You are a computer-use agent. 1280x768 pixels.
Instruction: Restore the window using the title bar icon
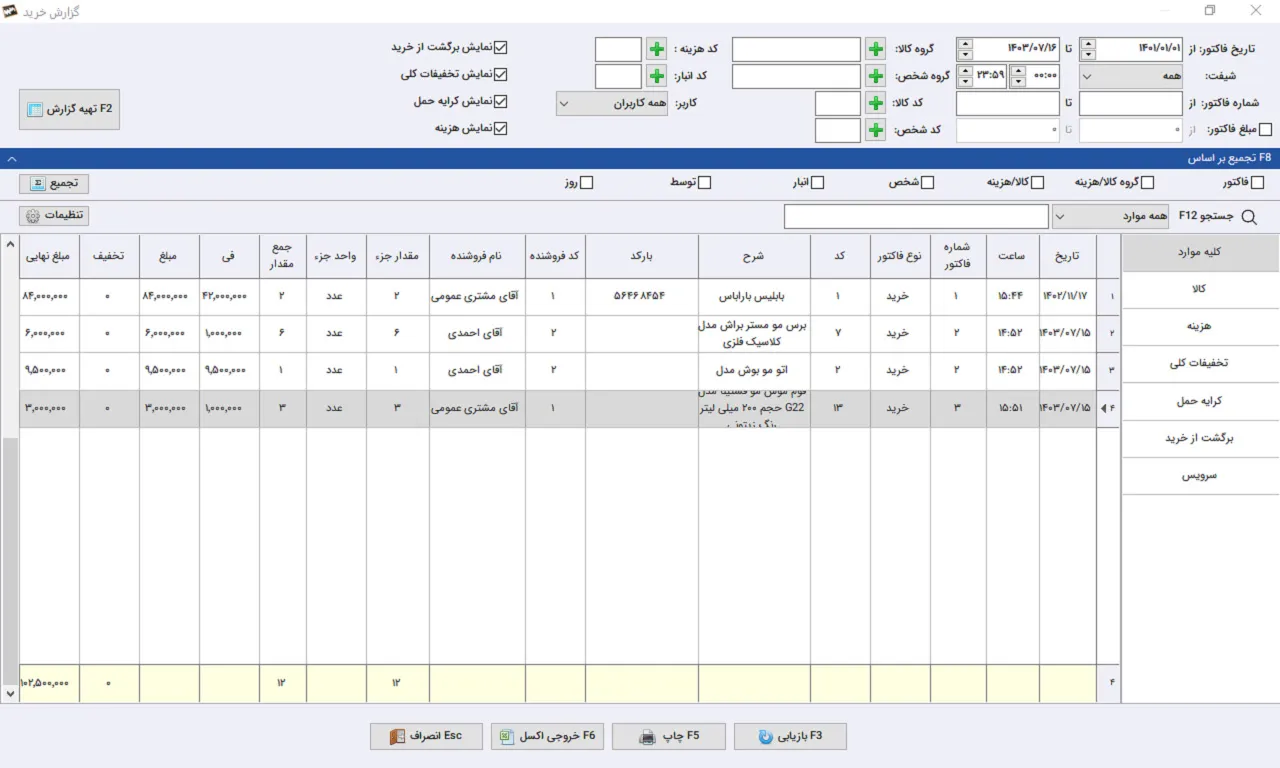point(1210,11)
